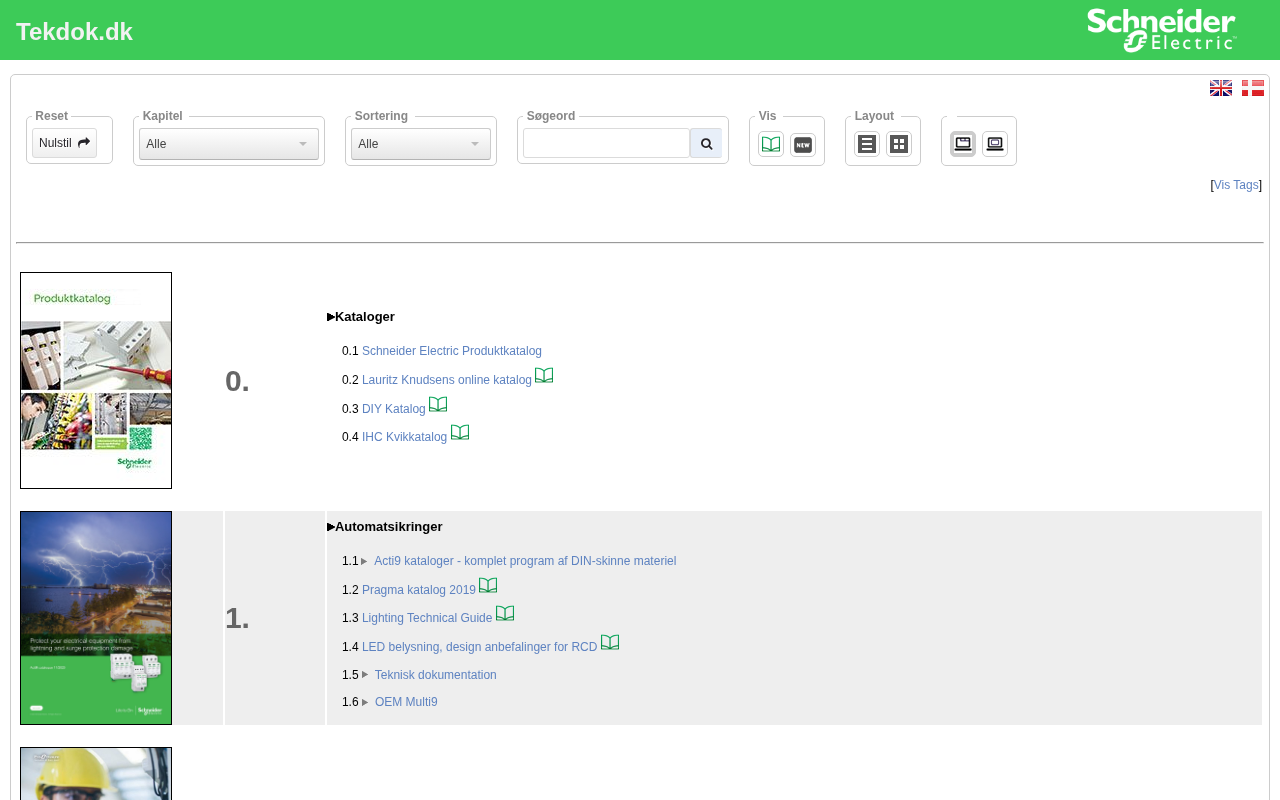The width and height of the screenshot is (1280, 800).
Task: Open Pragma katalog 2019 link
Action: click(x=419, y=590)
